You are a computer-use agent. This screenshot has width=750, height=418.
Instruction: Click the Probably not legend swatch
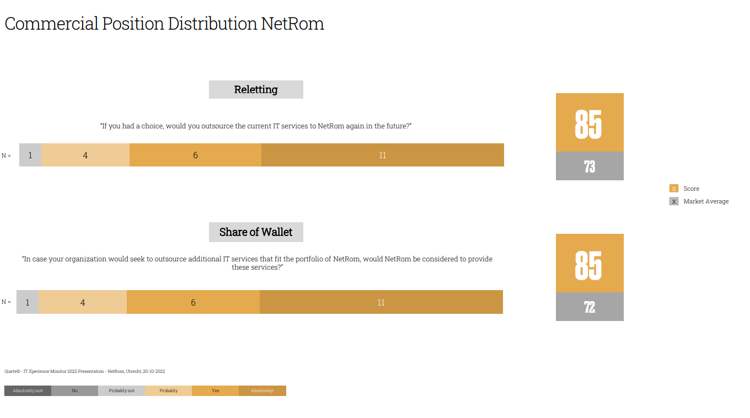pyautogui.click(x=121, y=391)
